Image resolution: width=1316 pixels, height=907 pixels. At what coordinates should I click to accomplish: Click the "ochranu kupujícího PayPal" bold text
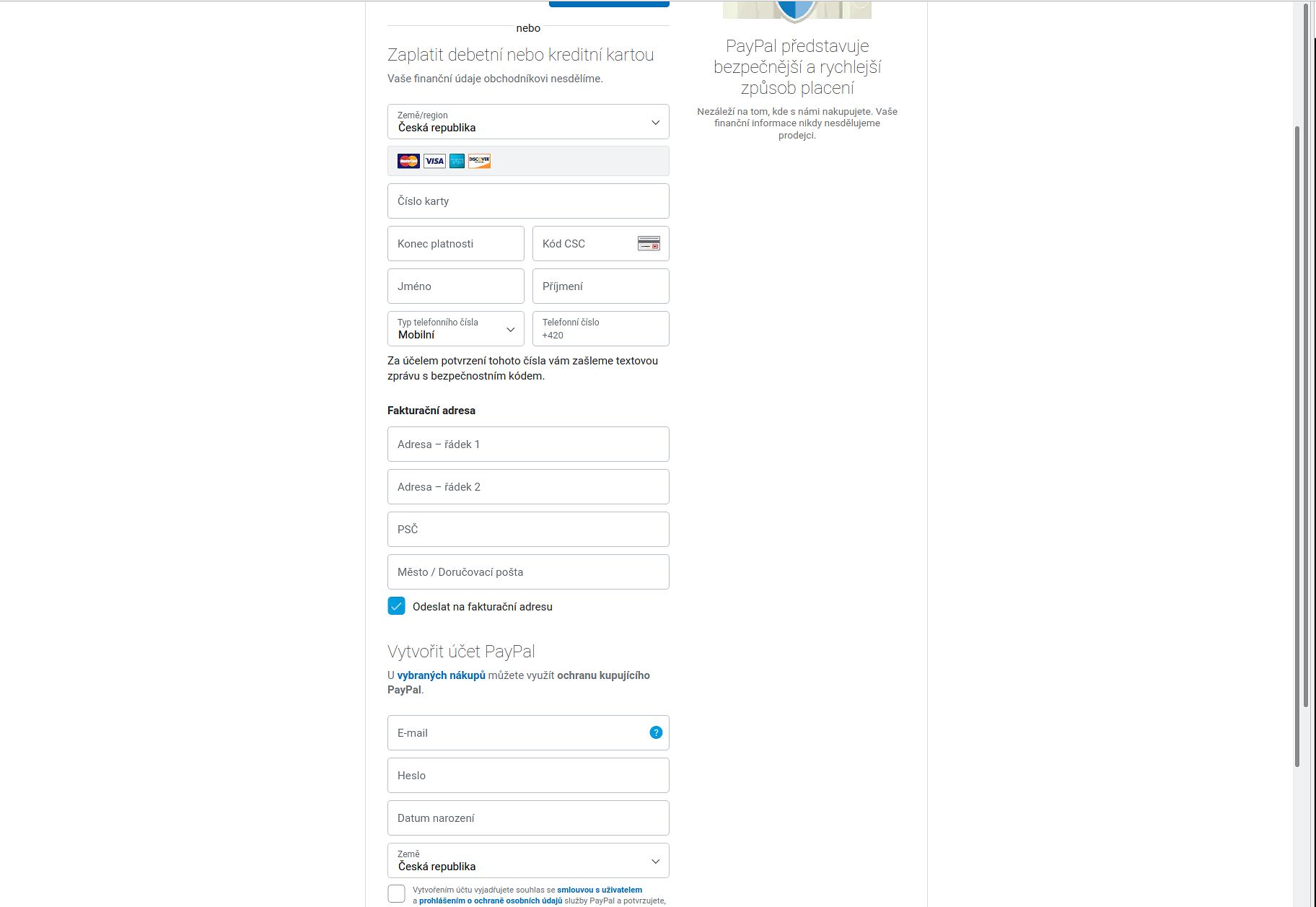[519, 683]
